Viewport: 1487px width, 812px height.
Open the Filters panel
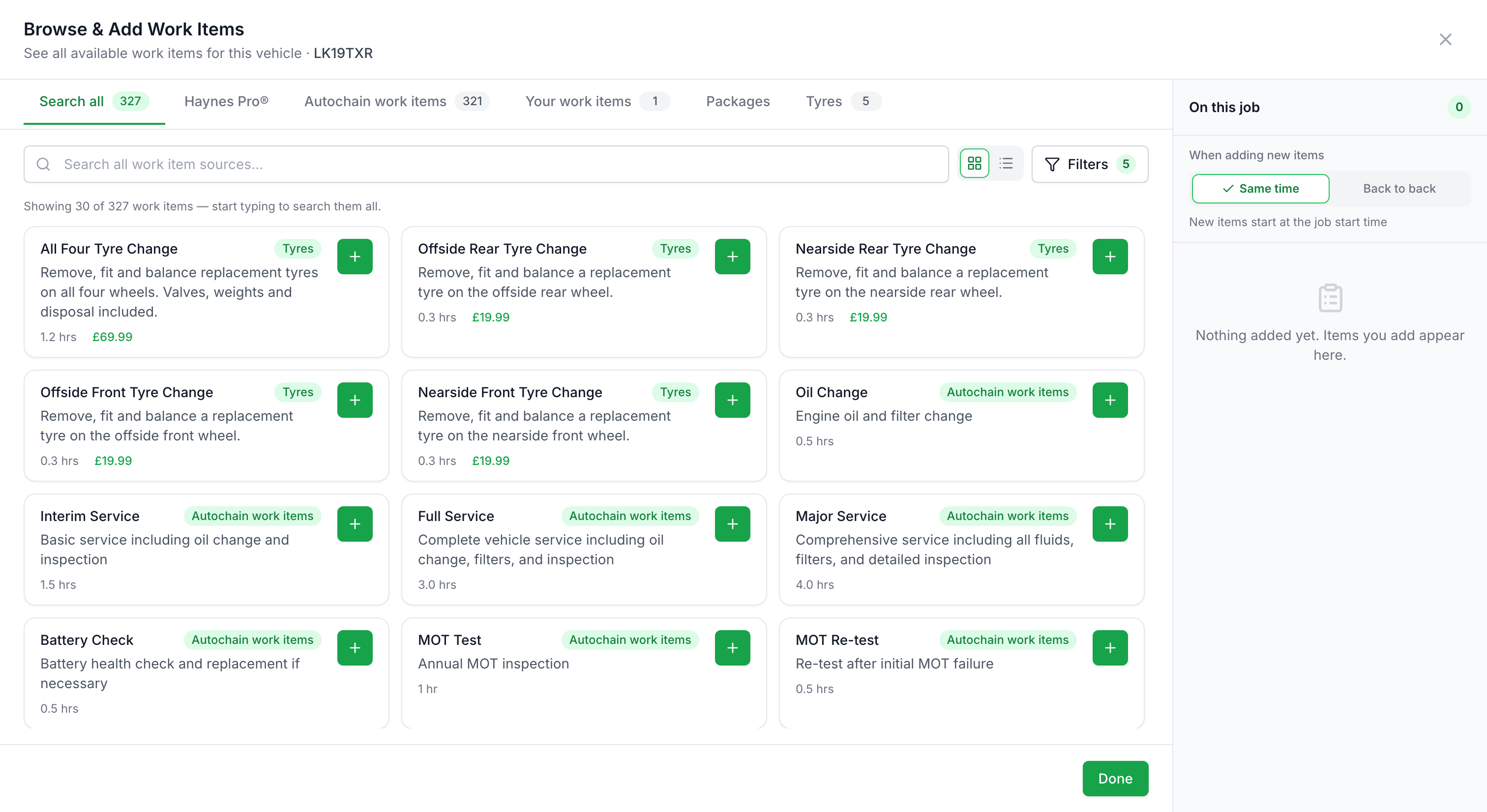tap(1089, 164)
